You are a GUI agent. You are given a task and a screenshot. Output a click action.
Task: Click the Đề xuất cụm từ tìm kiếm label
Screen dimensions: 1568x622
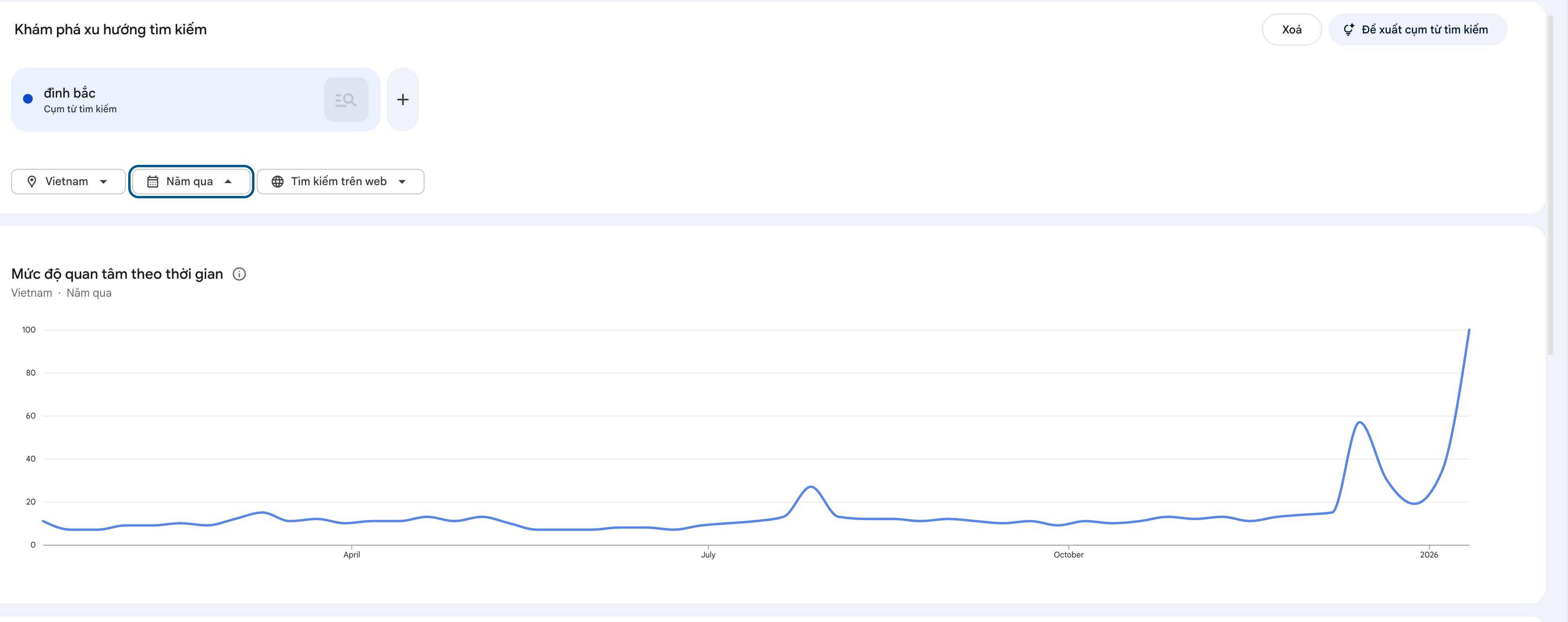1424,30
